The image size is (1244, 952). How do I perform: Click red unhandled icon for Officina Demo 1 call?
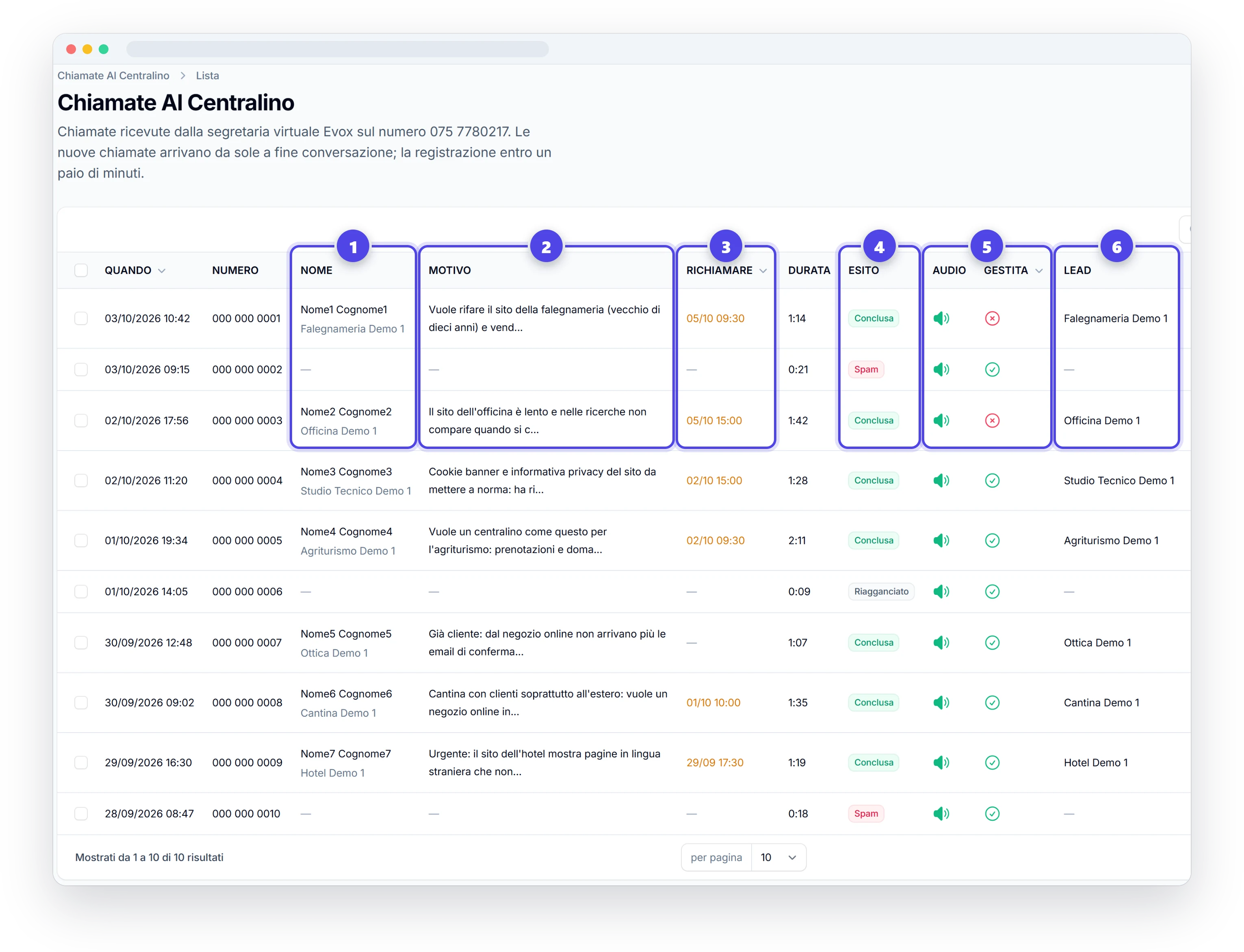point(992,421)
